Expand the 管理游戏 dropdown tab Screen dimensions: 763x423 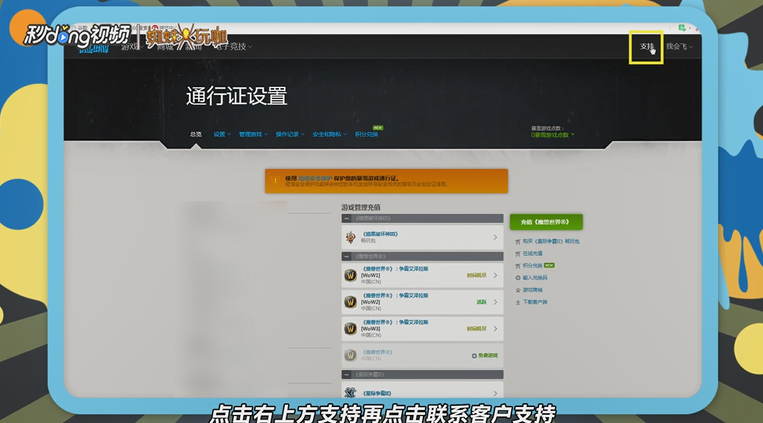[253, 134]
